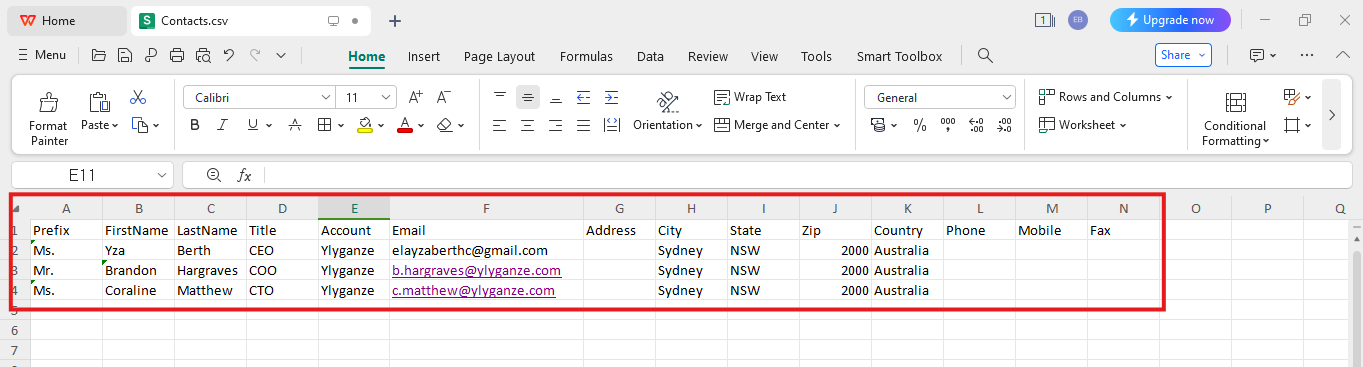Decrease font size with the A- icon
The width and height of the screenshot is (1363, 367).
[x=444, y=97]
